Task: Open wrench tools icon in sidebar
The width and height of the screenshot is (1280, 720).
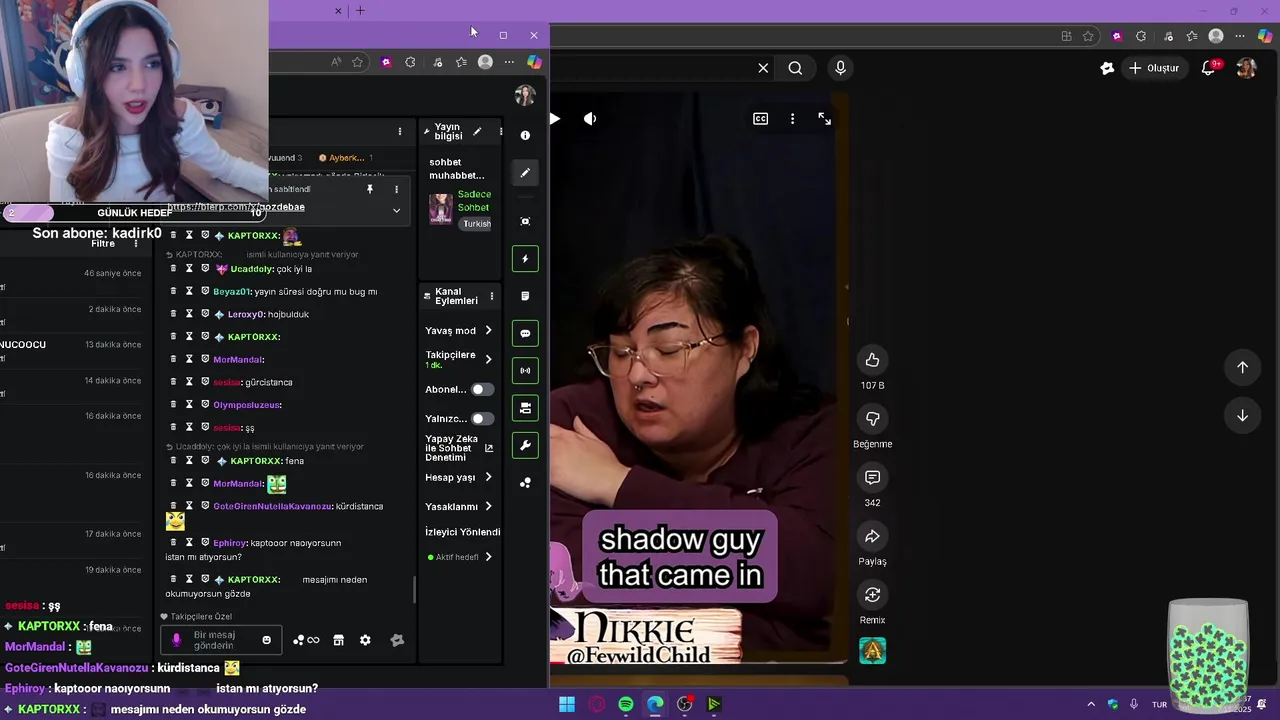Action: point(525,445)
